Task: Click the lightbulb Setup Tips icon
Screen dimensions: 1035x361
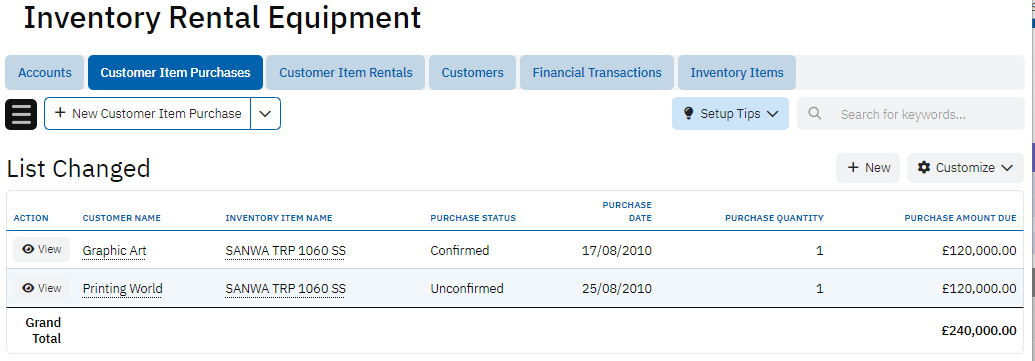Action: 688,114
